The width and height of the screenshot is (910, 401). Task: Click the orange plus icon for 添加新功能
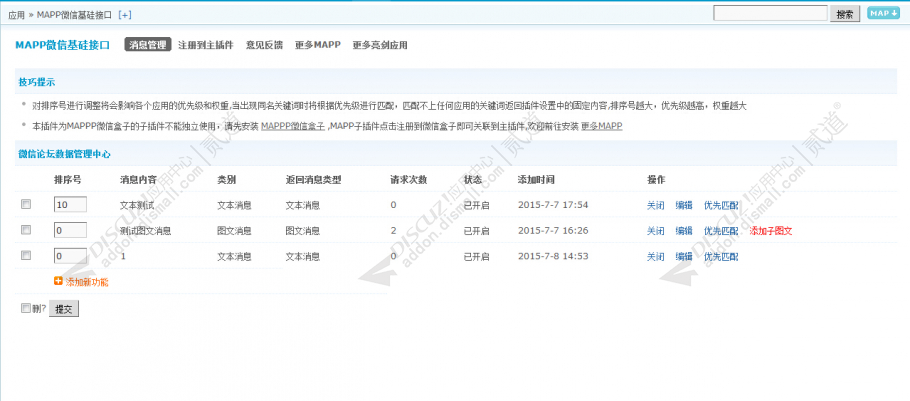click(58, 281)
